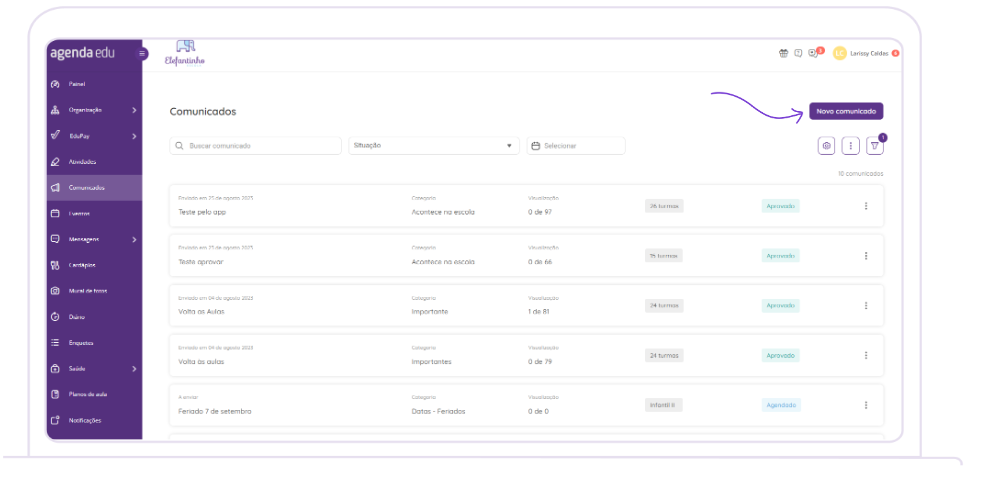
Task: Collapse the sidebar with the hamburger toggle
Action: pos(143,54)
